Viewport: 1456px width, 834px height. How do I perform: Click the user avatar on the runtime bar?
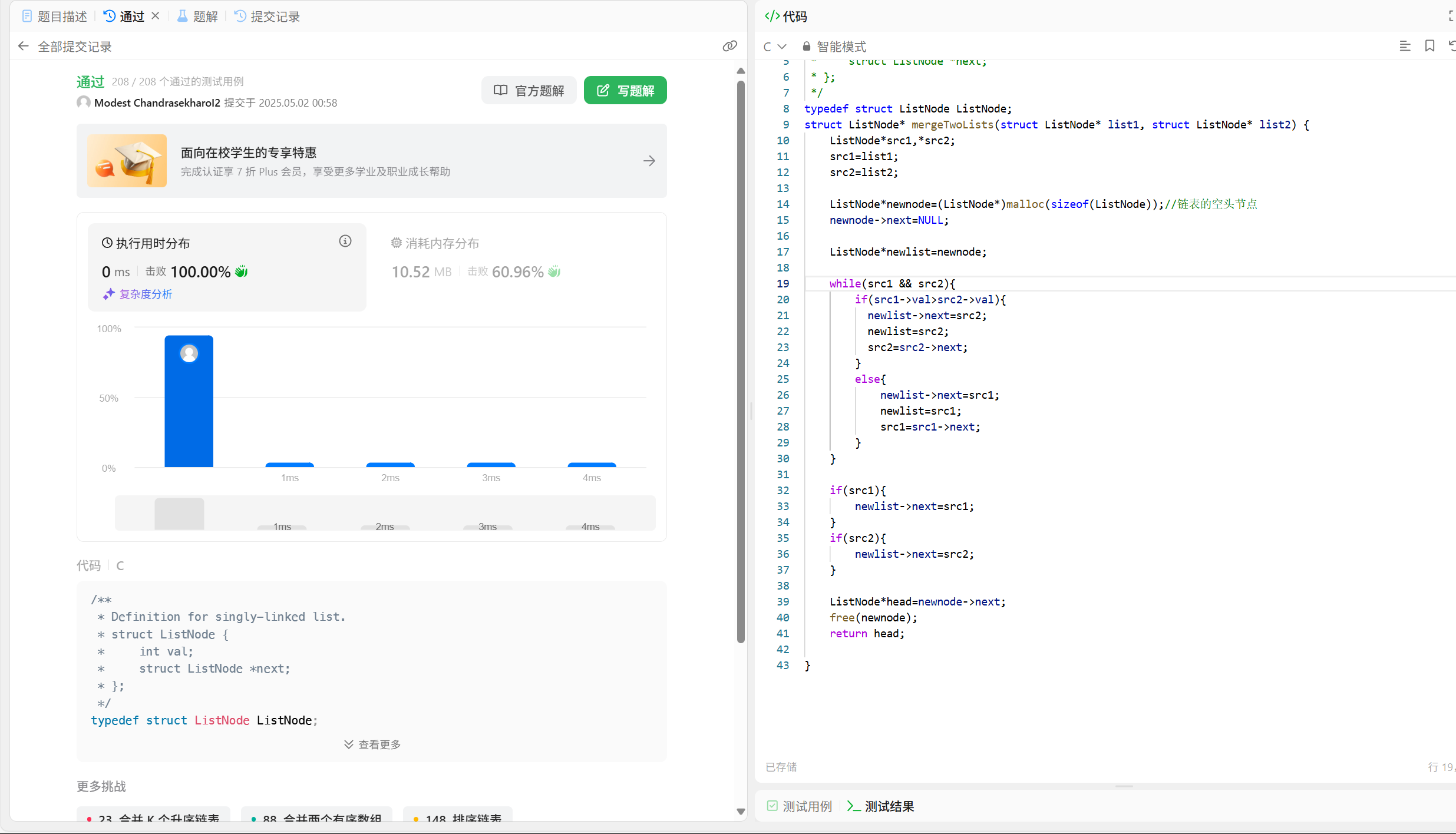[x=189, y=353]
